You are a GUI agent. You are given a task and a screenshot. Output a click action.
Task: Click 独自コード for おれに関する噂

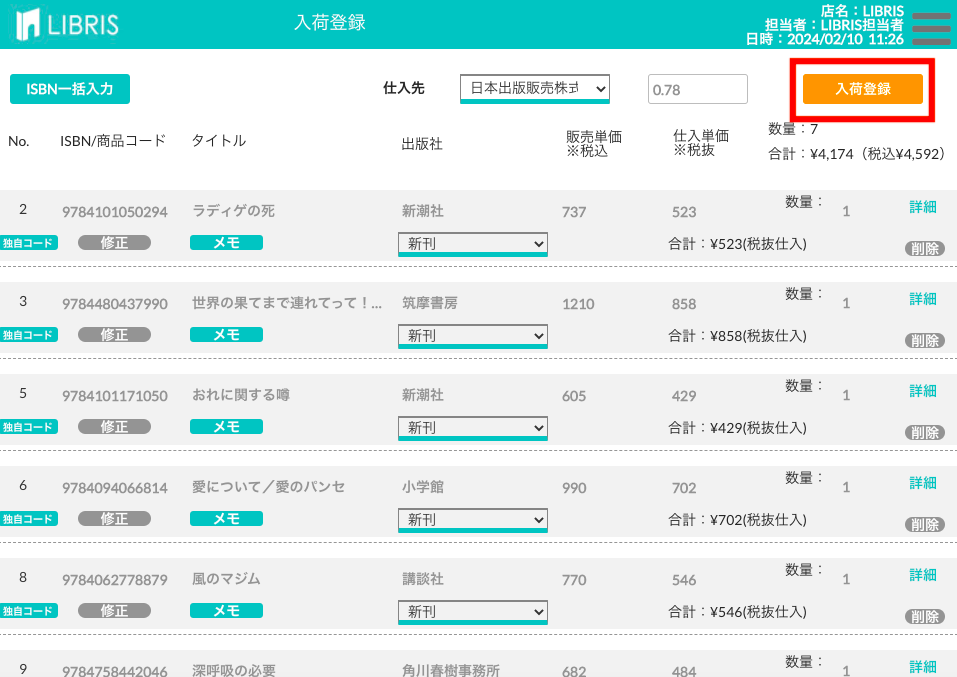29,427
